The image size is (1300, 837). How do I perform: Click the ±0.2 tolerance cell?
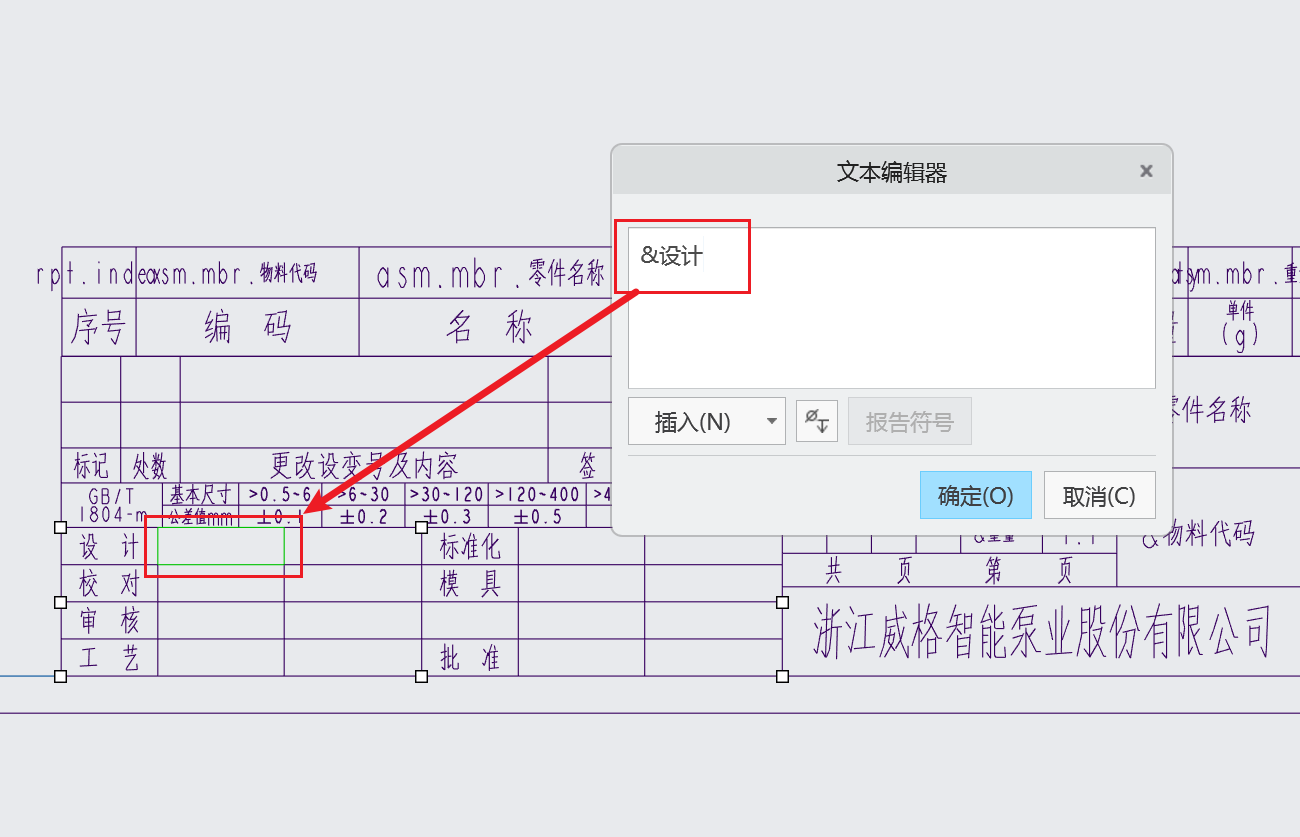[364, 517]
